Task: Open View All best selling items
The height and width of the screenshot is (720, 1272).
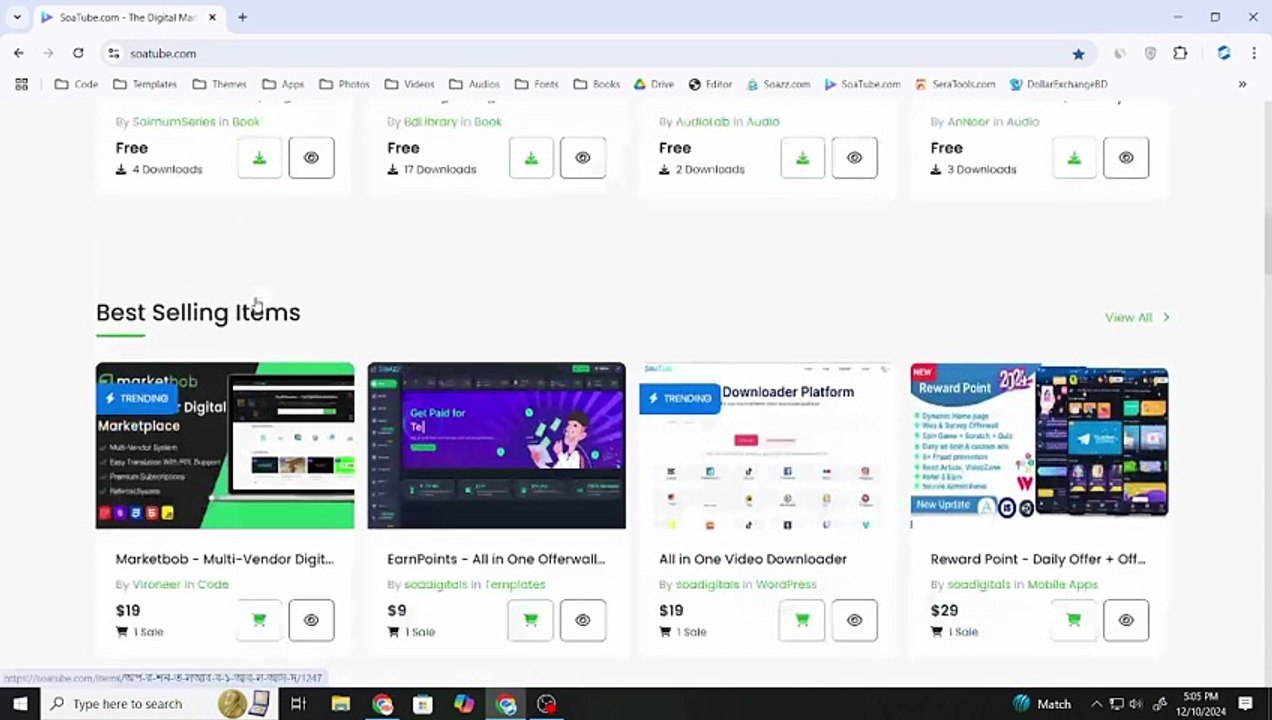Action: (x=1137, y=317)
